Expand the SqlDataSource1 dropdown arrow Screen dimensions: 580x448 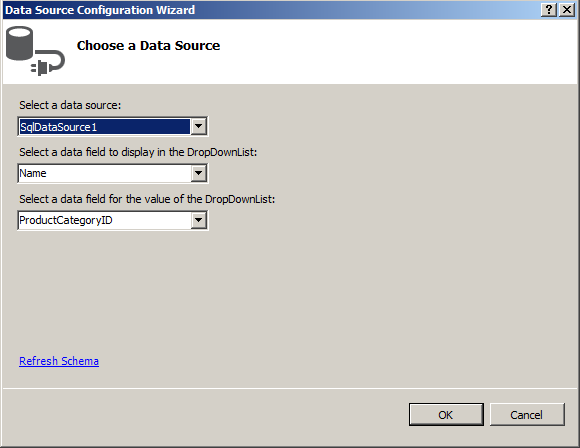tap(199, 127)
